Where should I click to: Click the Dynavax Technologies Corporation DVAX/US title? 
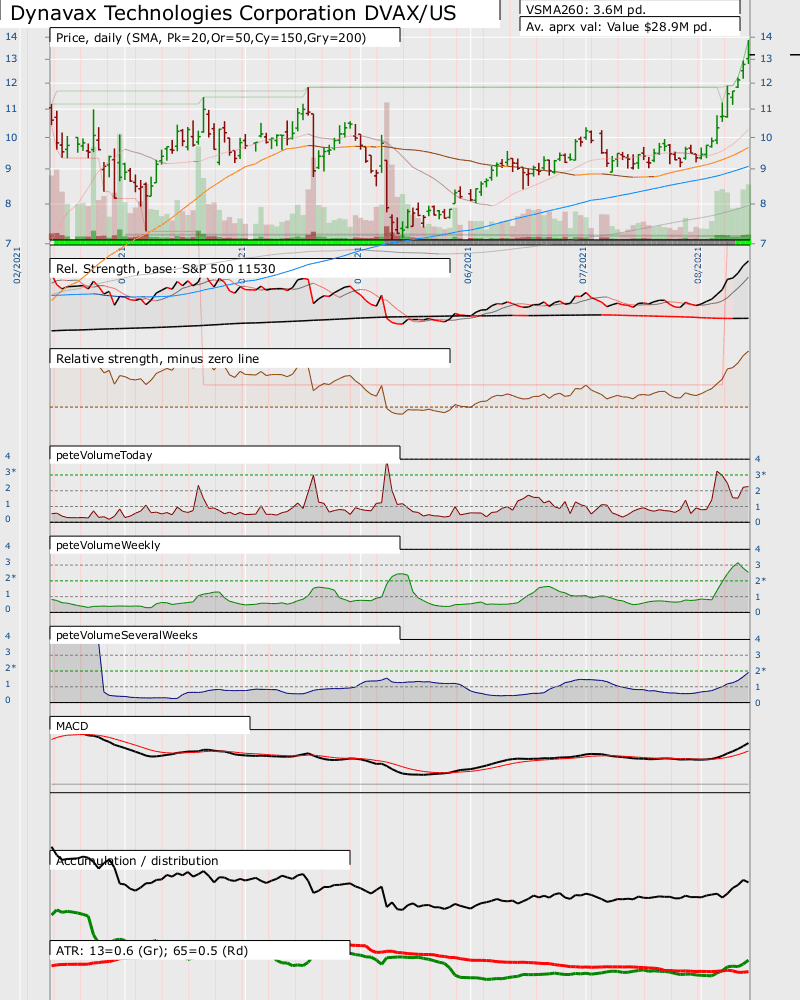pyautogui.click(x=233, y=13)
